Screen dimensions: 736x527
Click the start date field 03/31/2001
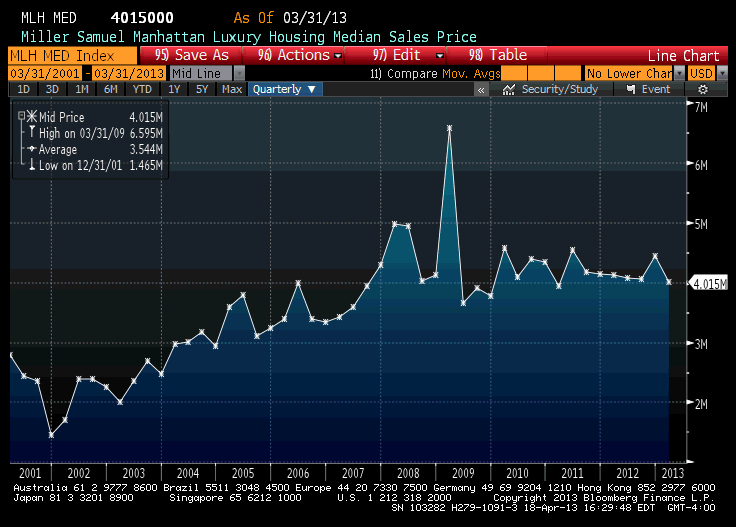pyautogui.click(x=45, y=73)
